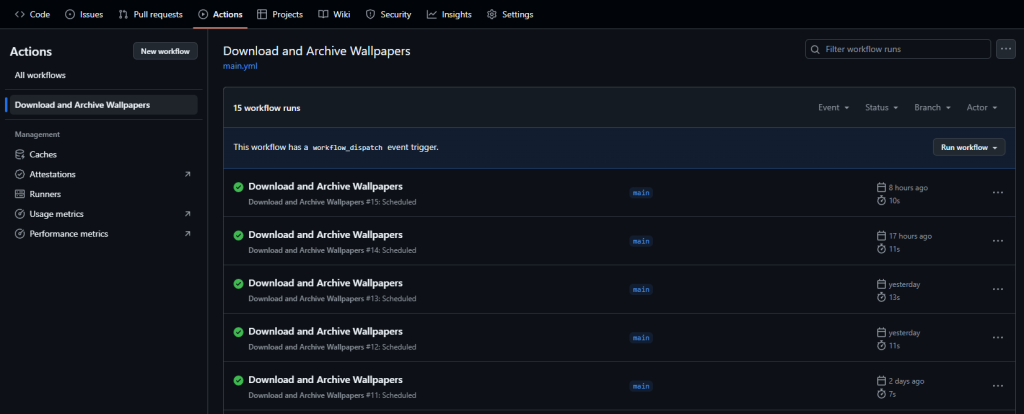Open Performance metrics in the sidebar
The height and width of the screenshot is (414, 1024).
(x=68, y=234)
